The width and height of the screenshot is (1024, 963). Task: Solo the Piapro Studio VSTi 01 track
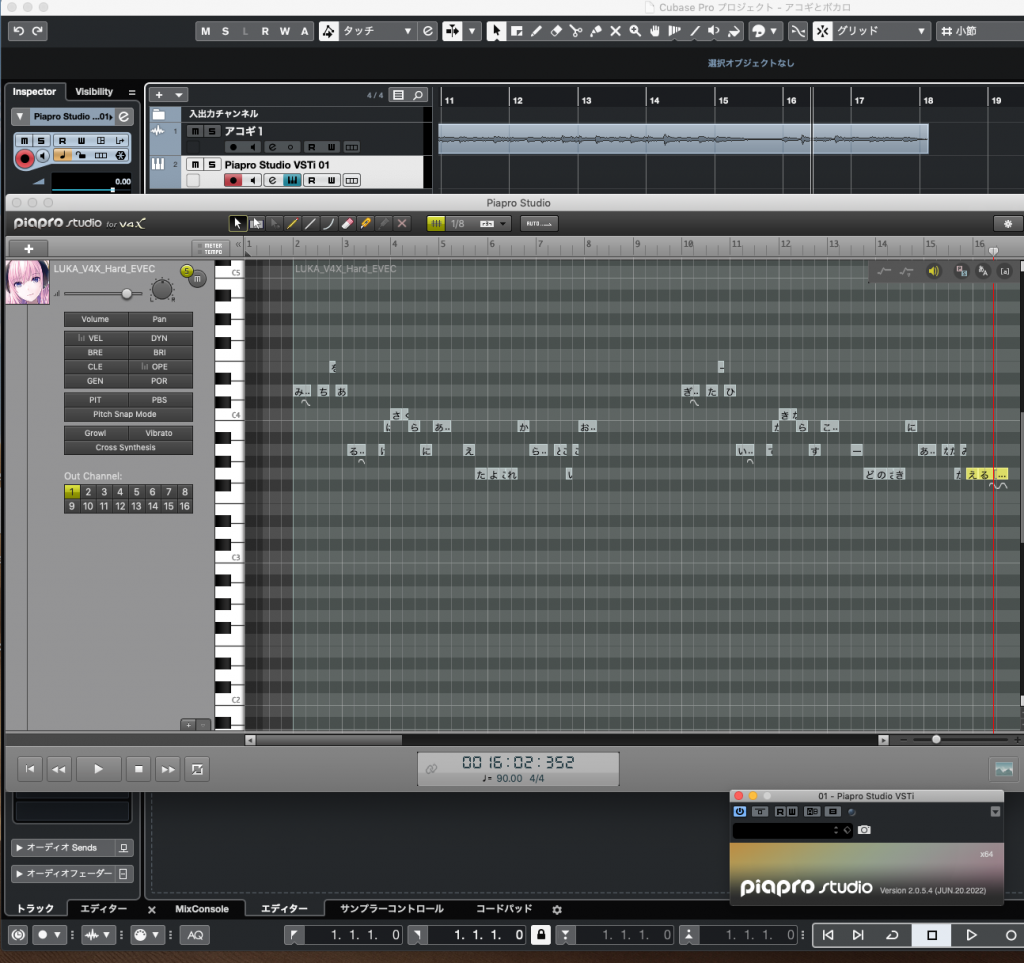pos(213,164)
